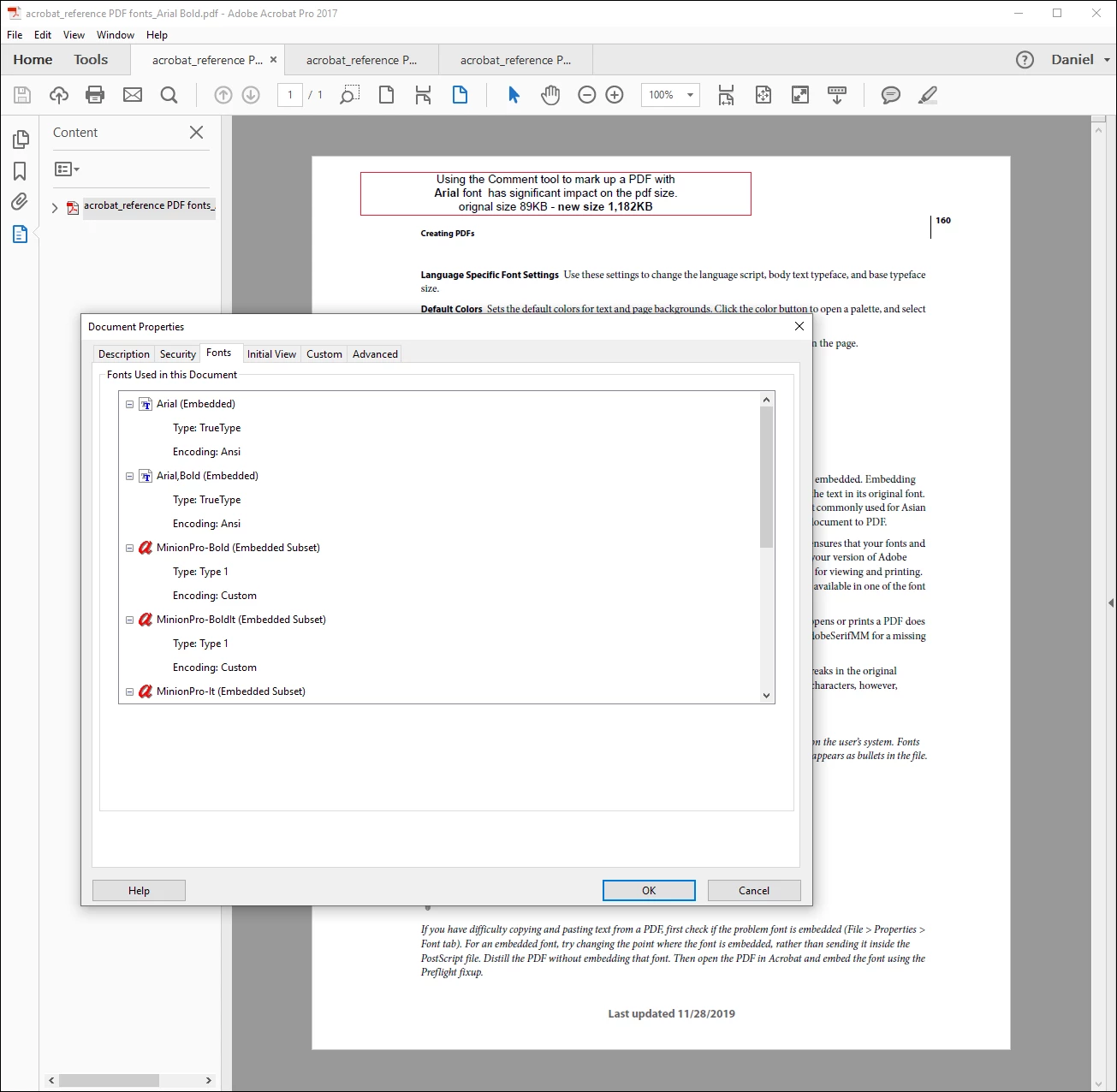Switch to the Advanced tab
The height and width of the screenshot is (1092, 1117).
pyautogui.click(x=375, y=354)
